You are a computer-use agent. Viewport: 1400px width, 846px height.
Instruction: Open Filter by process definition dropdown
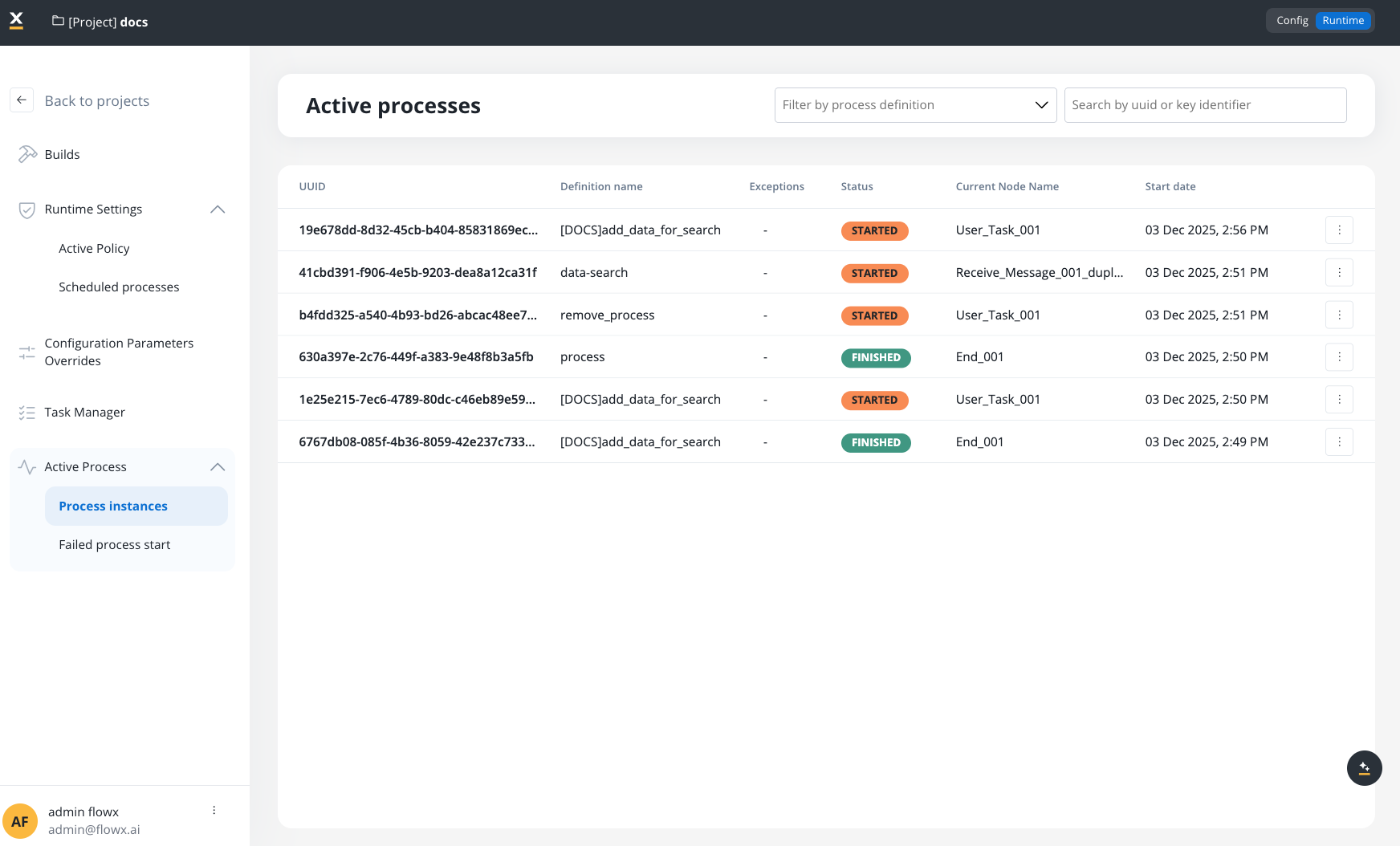point(914,105)
